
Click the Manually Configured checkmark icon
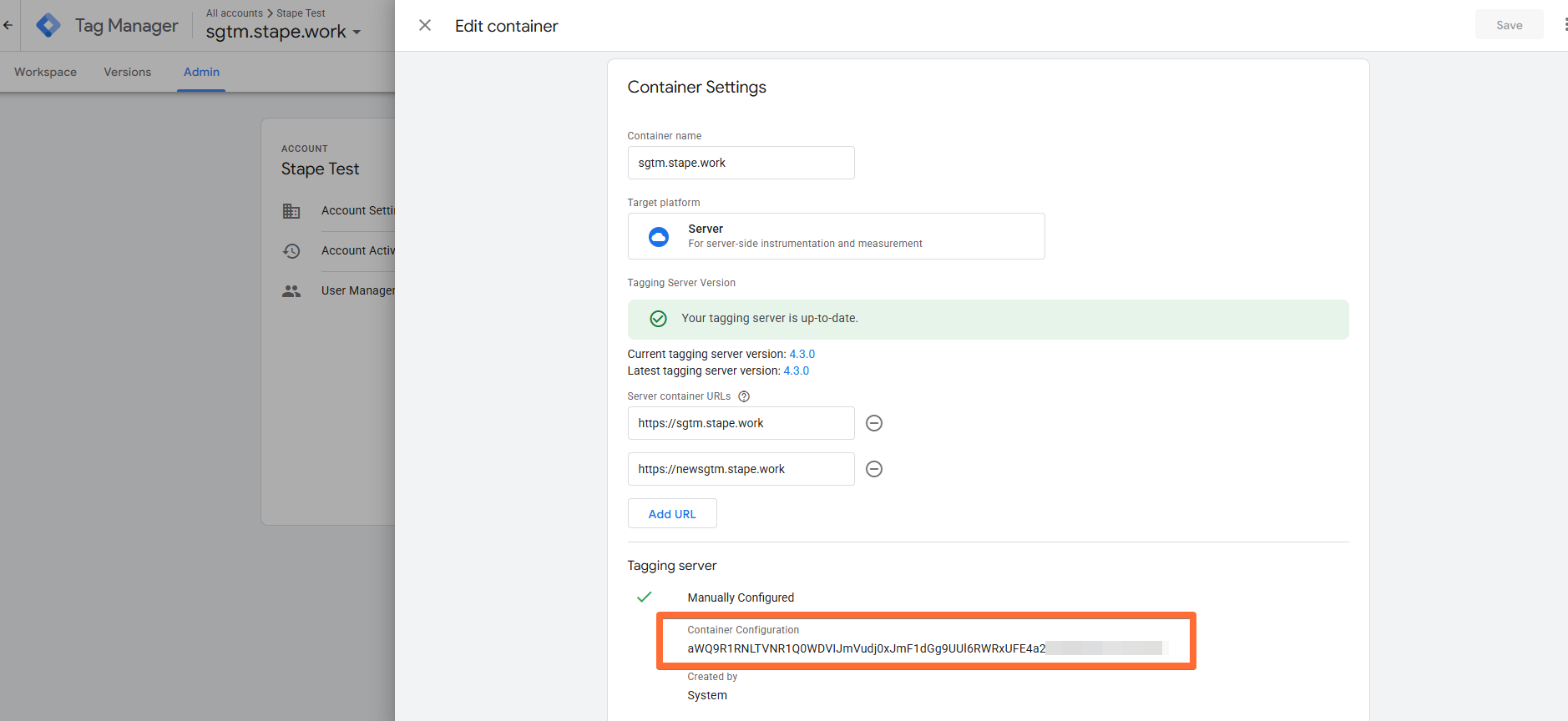point(644,597)
